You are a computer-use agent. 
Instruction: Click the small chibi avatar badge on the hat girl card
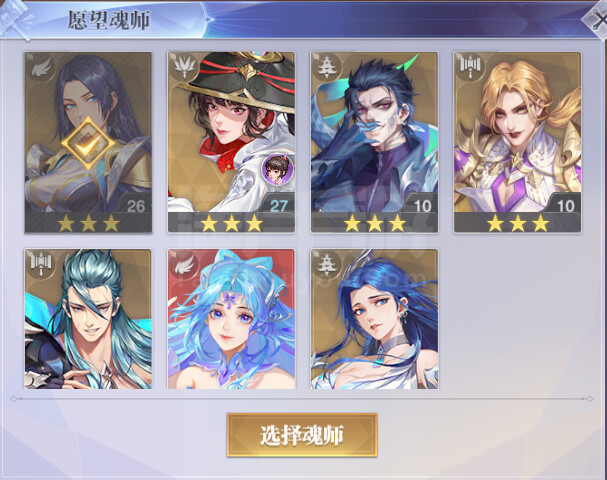[277, 169]
